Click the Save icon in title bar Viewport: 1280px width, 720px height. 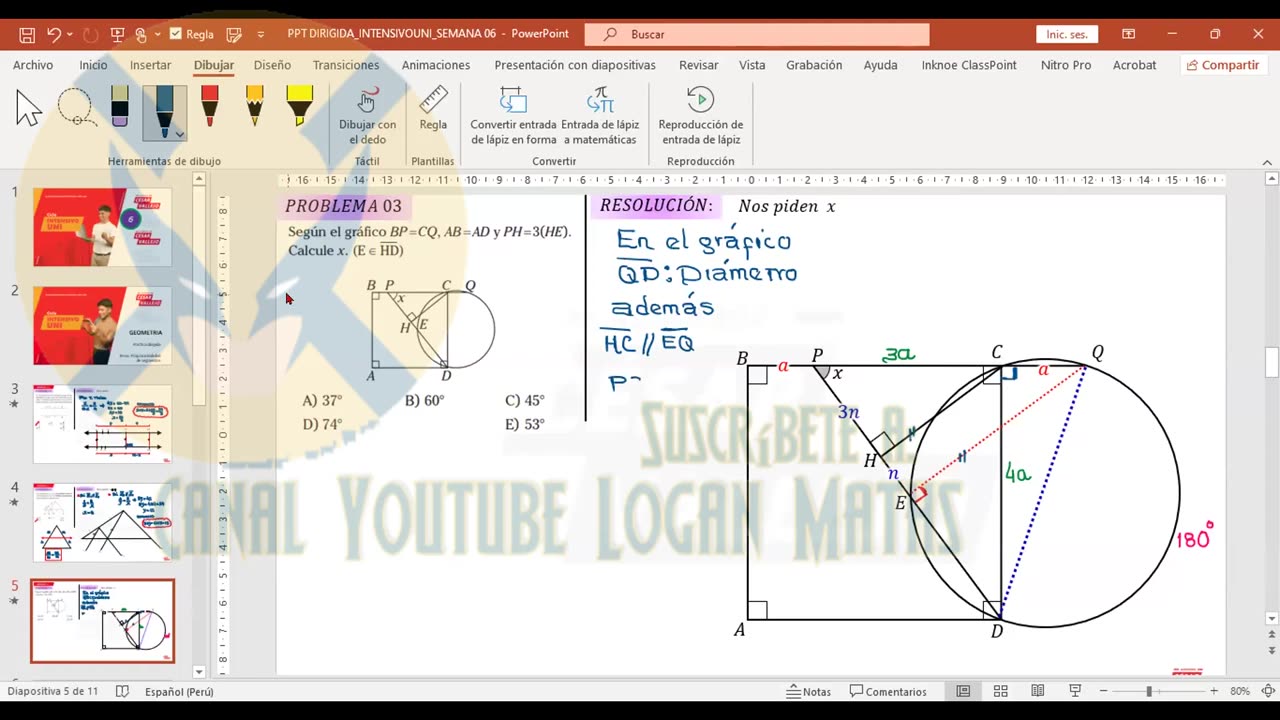[x=27, y=34]
